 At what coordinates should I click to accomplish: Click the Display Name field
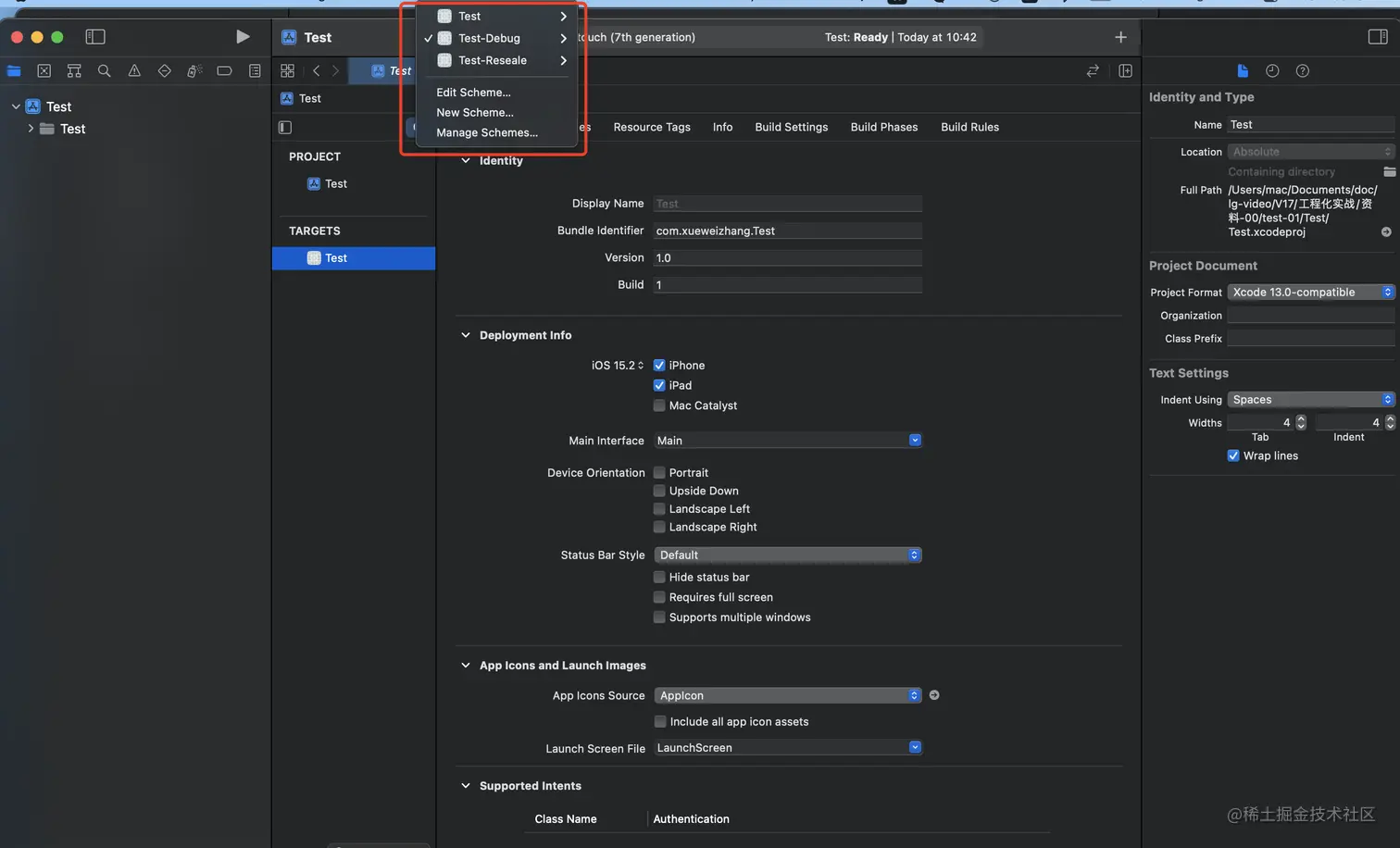click(788, 204)
